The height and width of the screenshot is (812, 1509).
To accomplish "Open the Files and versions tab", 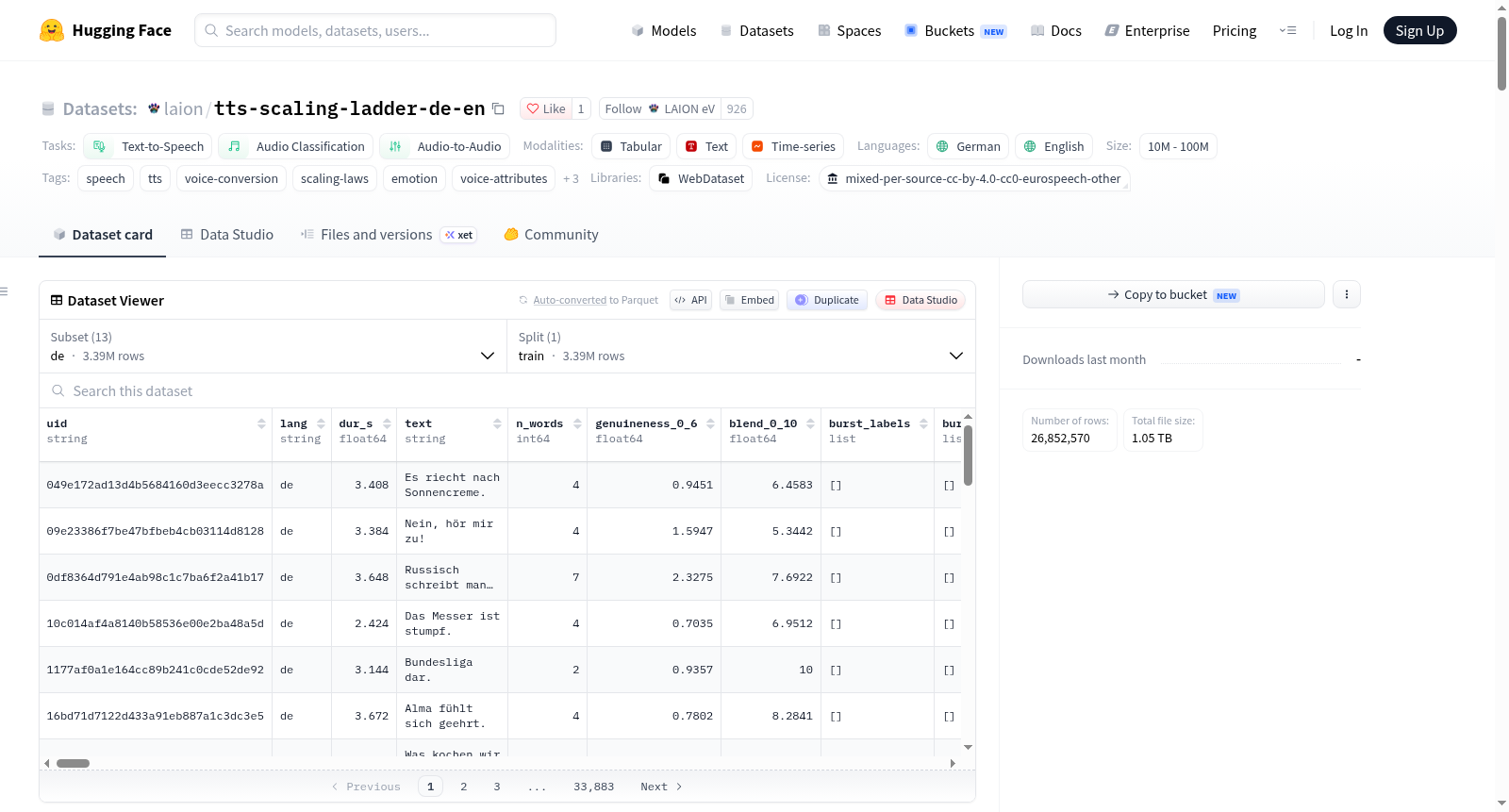I will coord(389,235).
